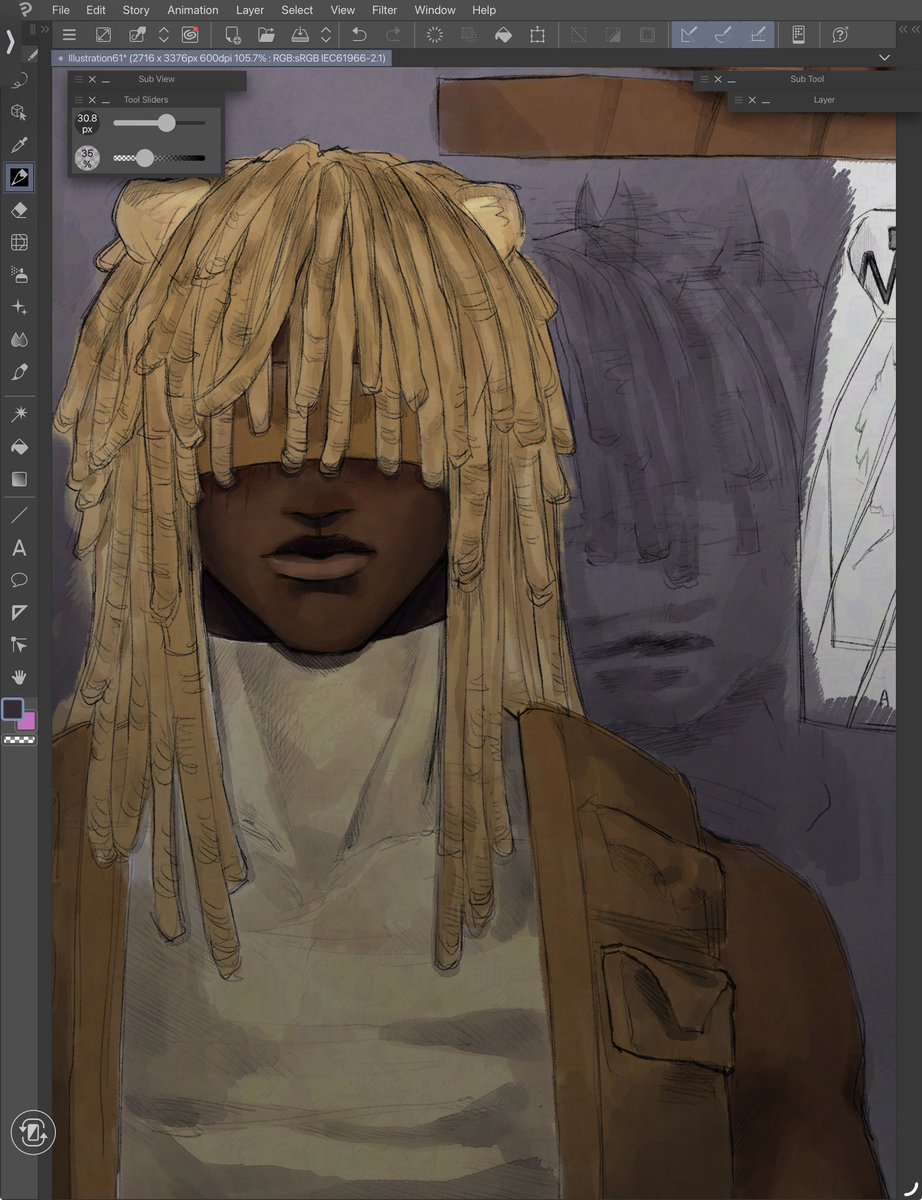The width and height of the screenshot is (922, 1200).
Task: Select the transparent color checker strip
Action: tap(18, 741)
